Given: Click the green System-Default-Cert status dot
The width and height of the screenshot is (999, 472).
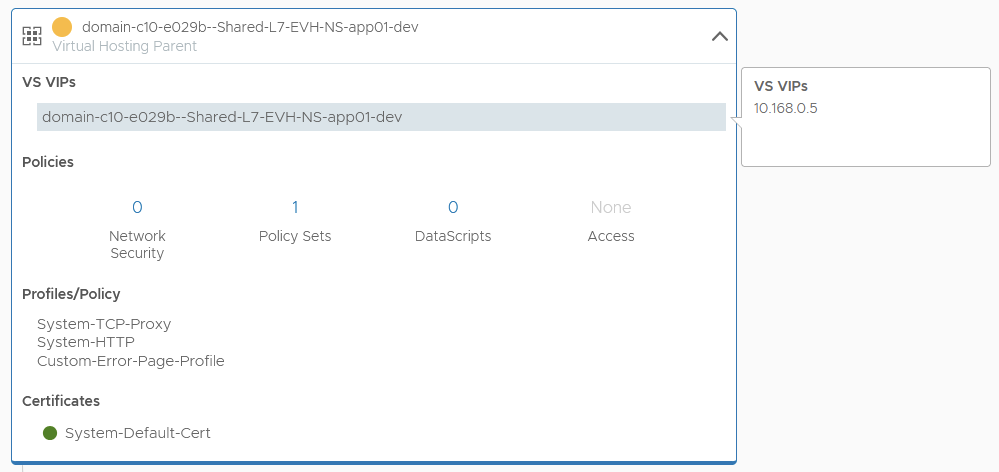Looking at the screenshot, I should pyautogui.click(x=50, y=433).
